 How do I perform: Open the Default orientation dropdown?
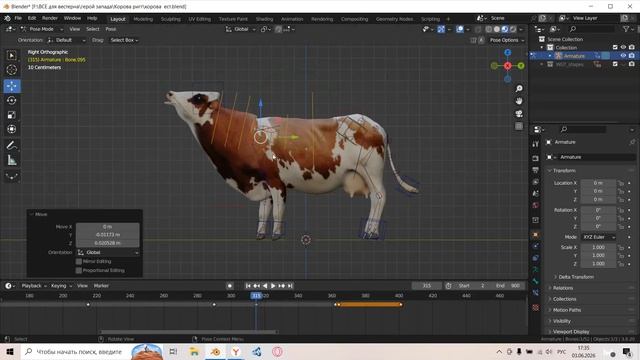(67, 40)
